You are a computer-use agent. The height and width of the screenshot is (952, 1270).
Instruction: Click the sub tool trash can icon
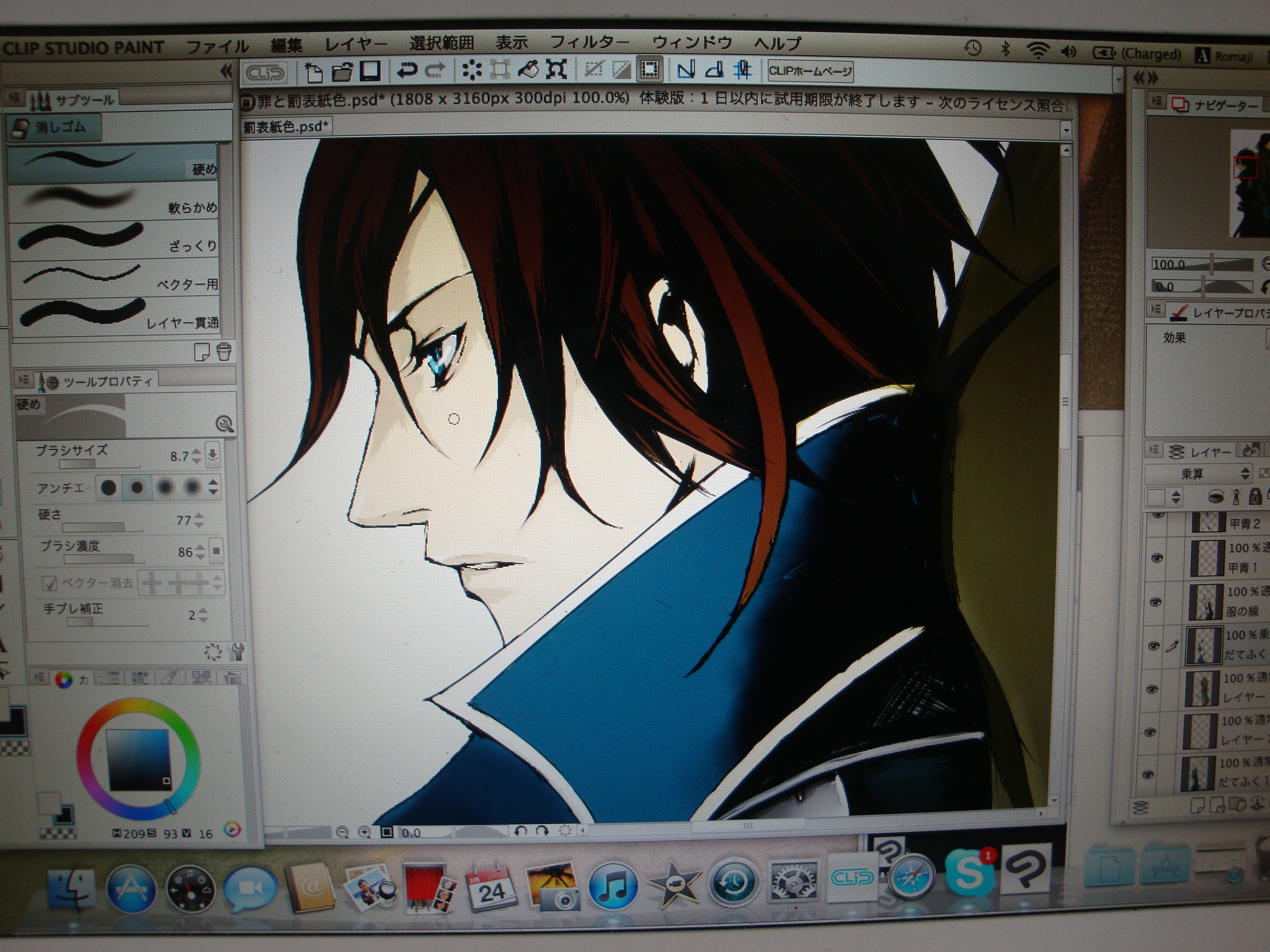(x=224, y=352)
